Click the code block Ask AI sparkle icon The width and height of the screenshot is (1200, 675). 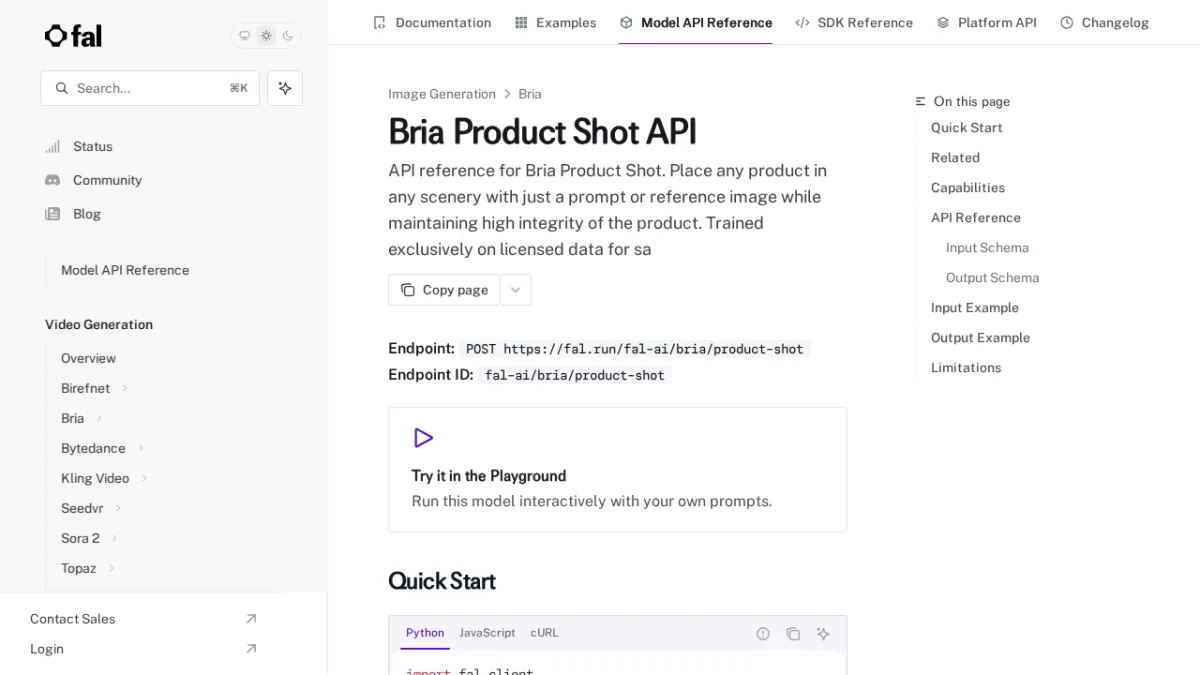tap(823, 633)
